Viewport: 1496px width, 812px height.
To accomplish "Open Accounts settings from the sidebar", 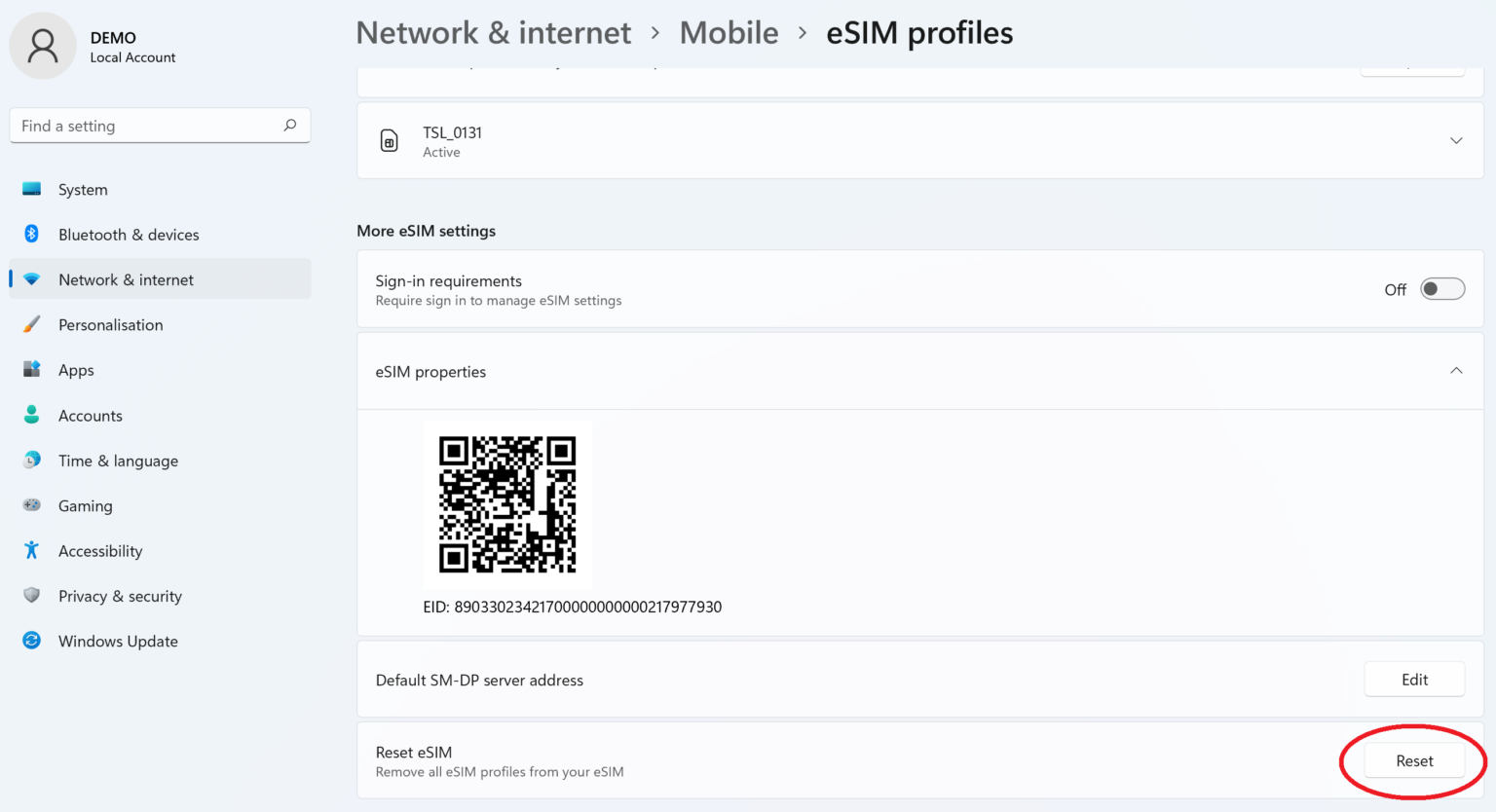I will (91, 415).
